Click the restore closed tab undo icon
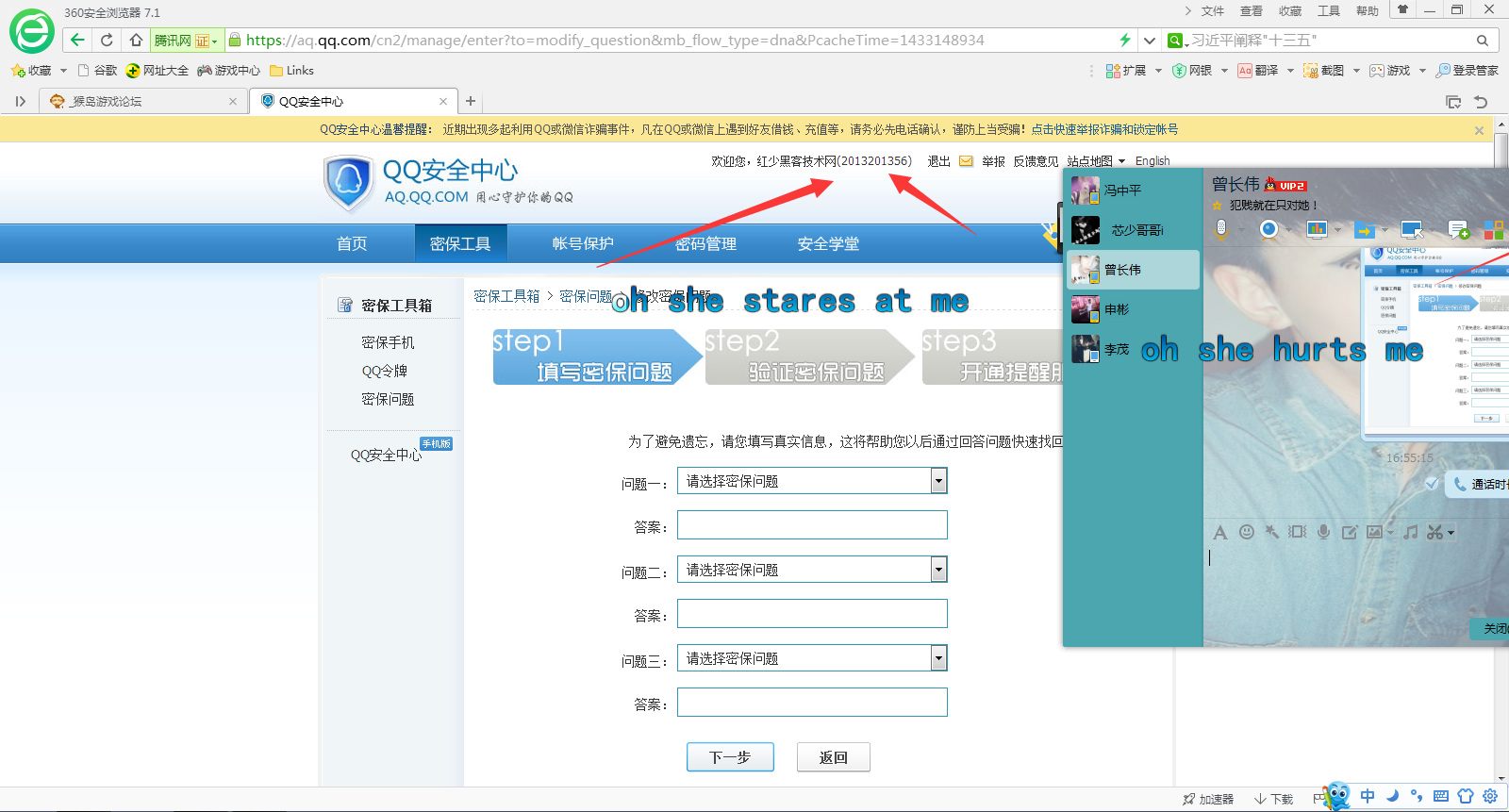 coord(1481,102)
